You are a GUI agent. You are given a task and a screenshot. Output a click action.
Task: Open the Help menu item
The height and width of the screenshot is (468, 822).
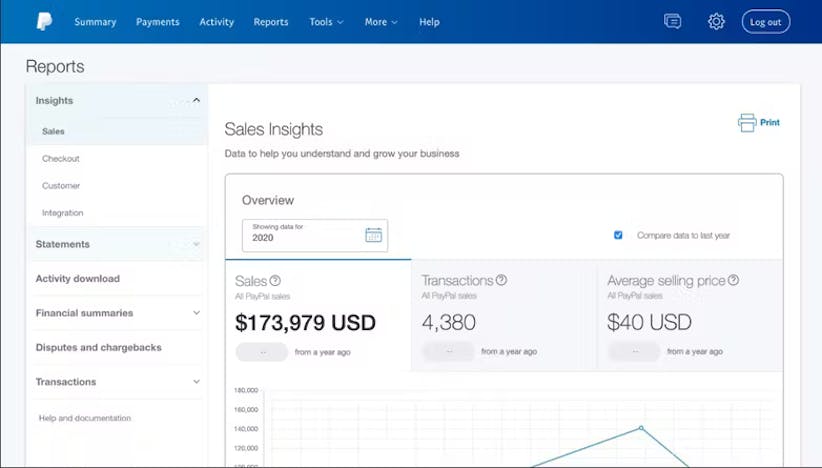pyautogui.click(x=429, y=22)
